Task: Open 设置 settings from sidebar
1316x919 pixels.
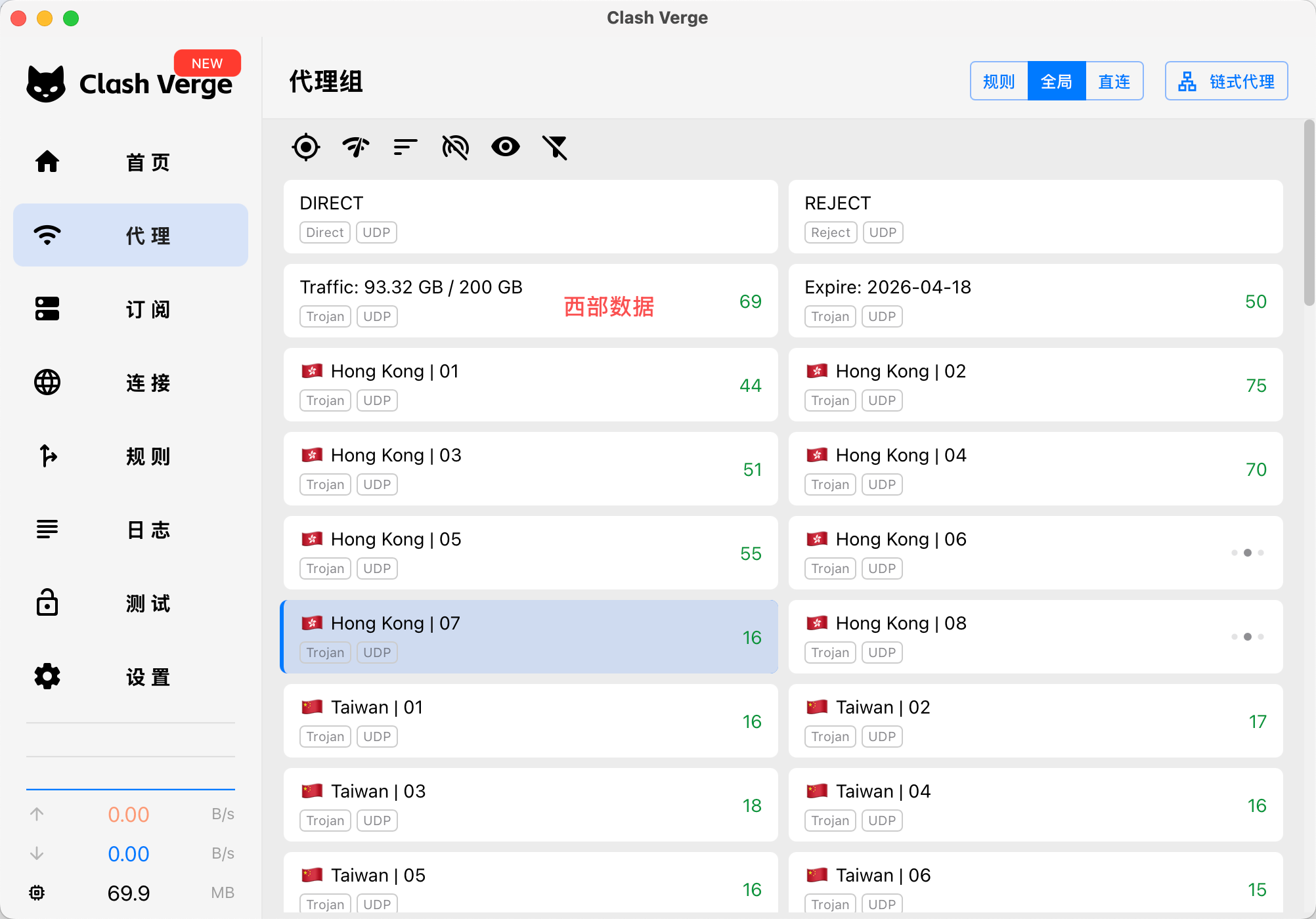Action: [131, 676]
